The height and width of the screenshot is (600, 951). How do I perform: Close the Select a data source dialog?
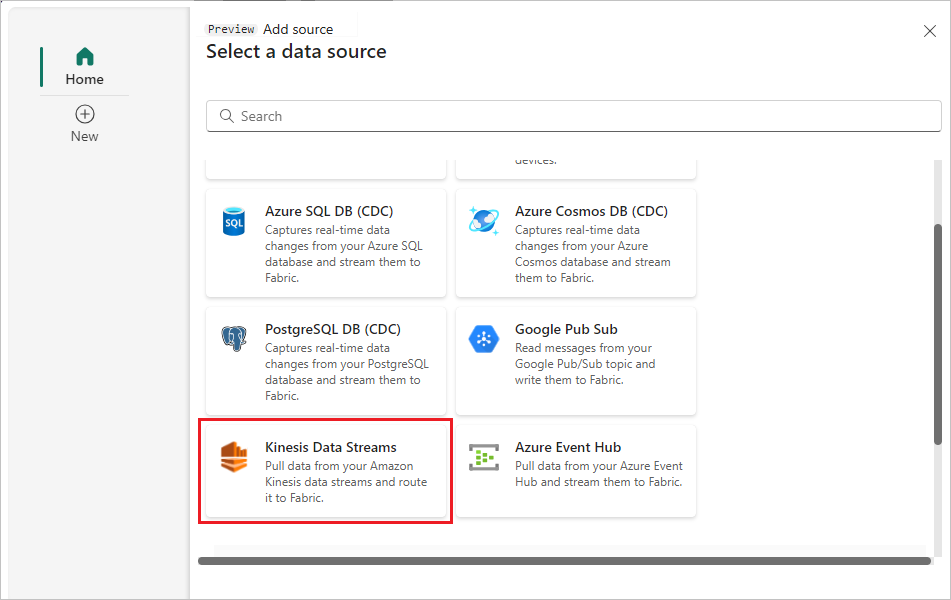(929, 31)
